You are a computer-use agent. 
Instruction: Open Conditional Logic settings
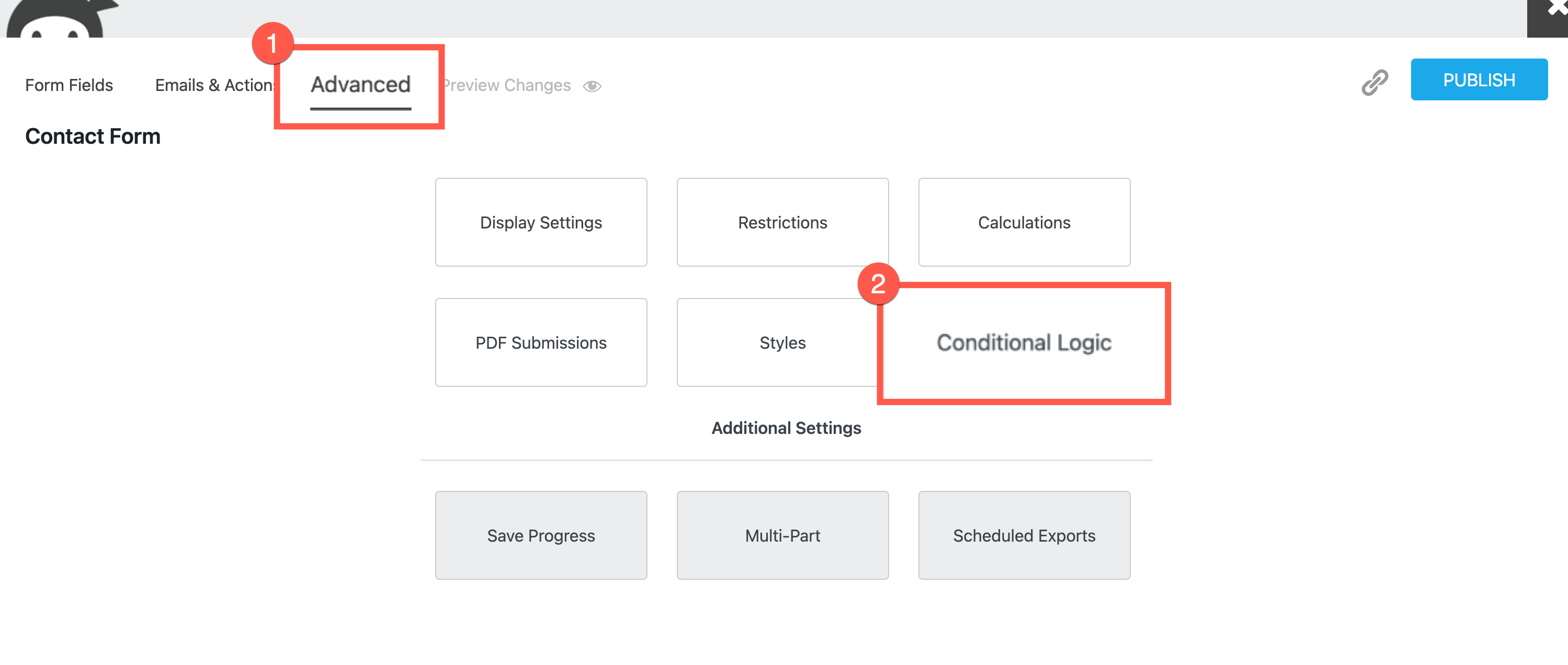click(1024, 342)
